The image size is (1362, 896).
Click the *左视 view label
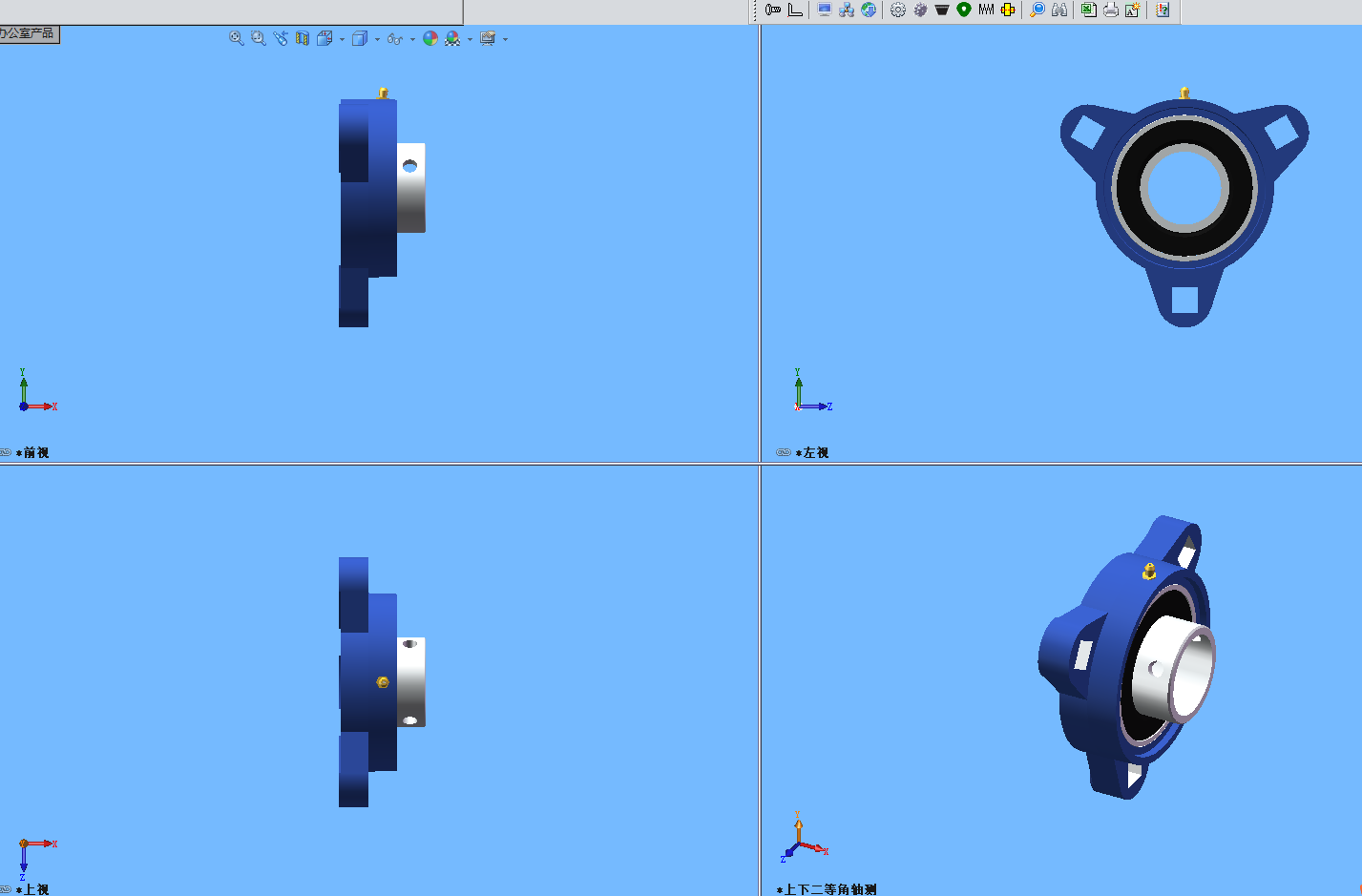(812, 452)
